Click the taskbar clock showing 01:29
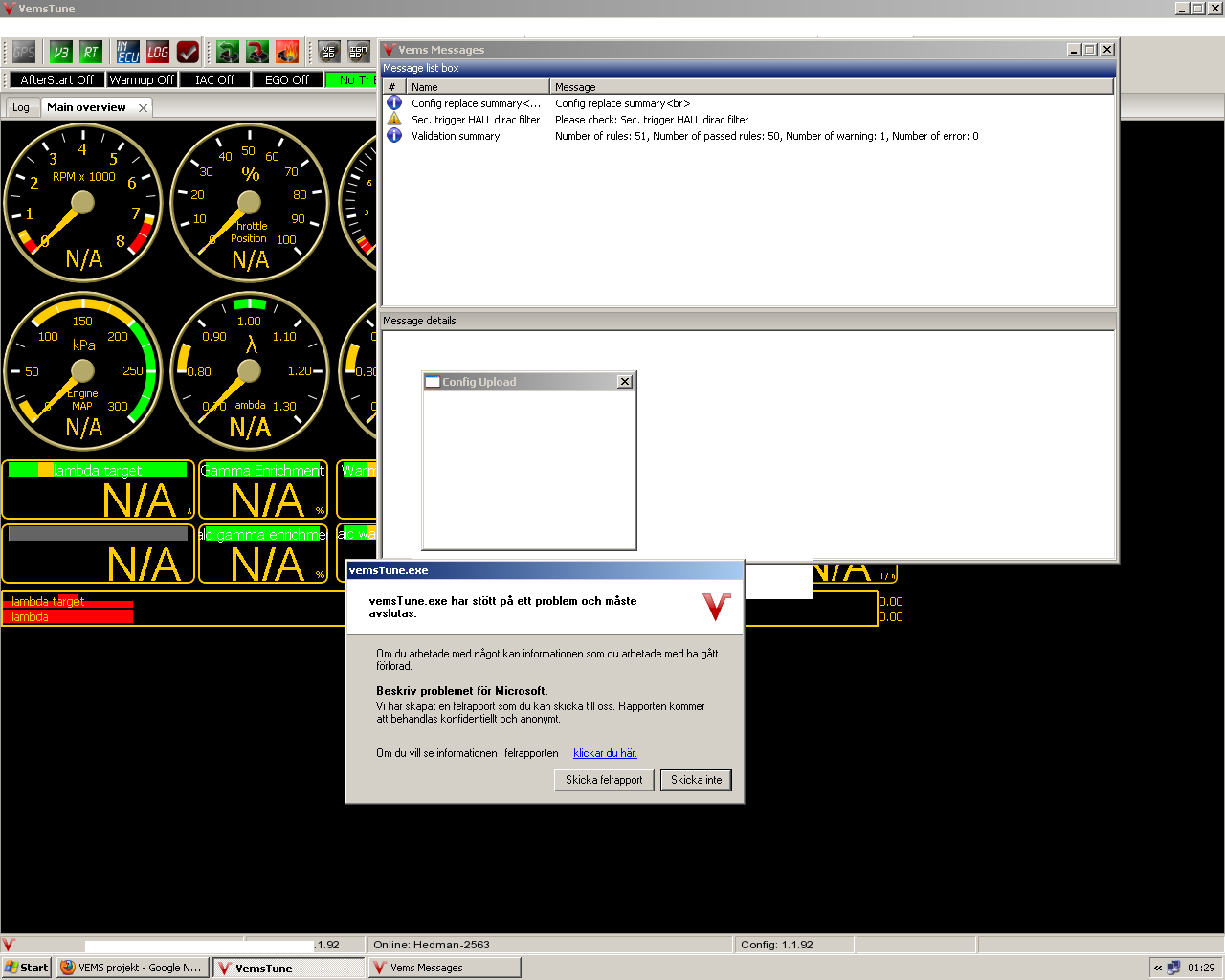Viewport: 1225px width, 980px height. click(x=1201, y=968)
